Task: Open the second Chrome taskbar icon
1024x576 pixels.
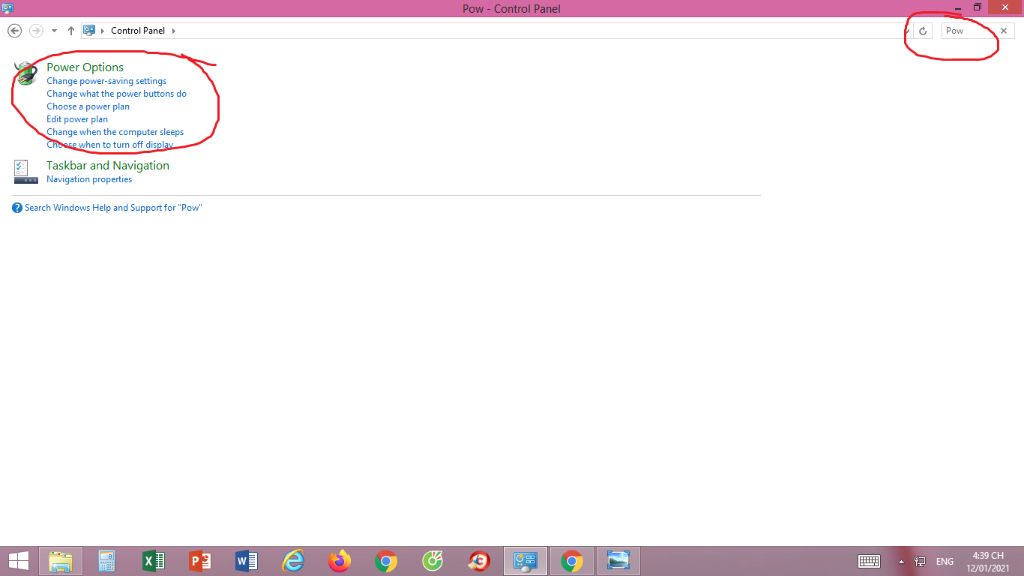Action: pyautogui.click(x=571, y=561)
